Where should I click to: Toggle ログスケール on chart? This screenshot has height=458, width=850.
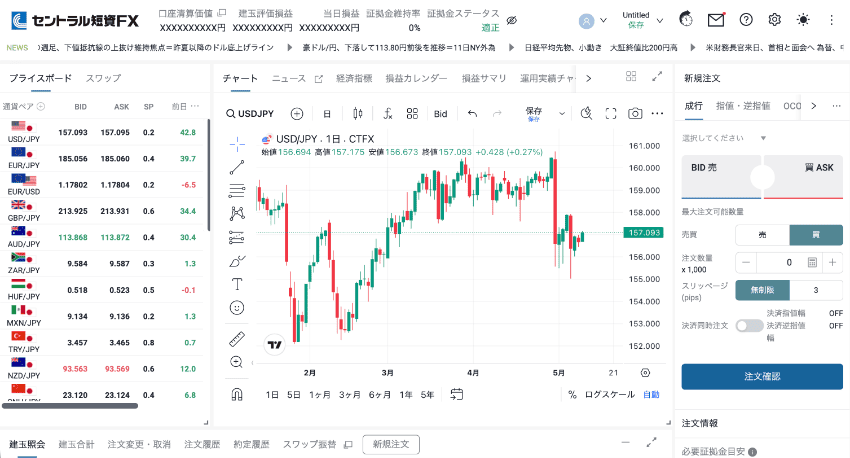[x=610, y=395]
